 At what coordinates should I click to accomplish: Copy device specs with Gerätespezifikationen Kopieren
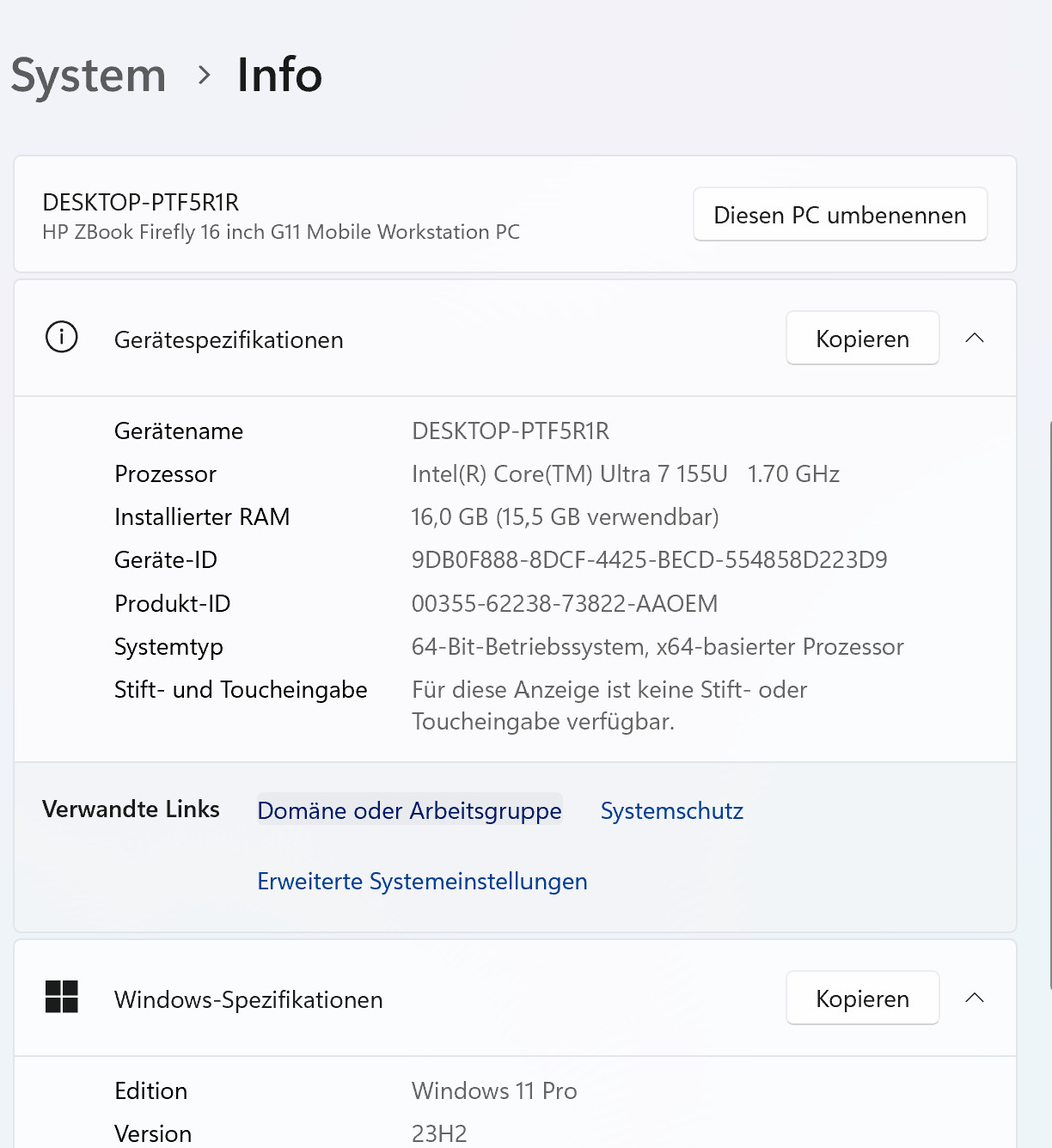862,339
